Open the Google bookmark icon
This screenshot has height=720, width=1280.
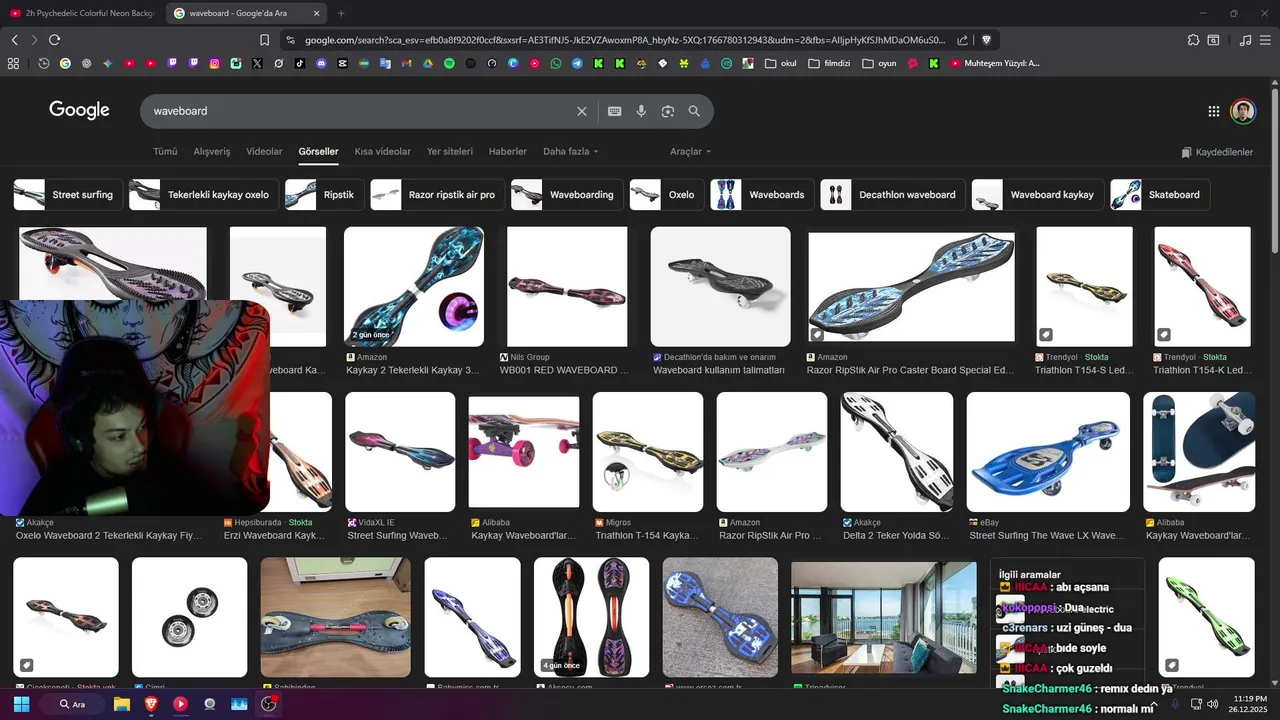[x=65, y=63]
